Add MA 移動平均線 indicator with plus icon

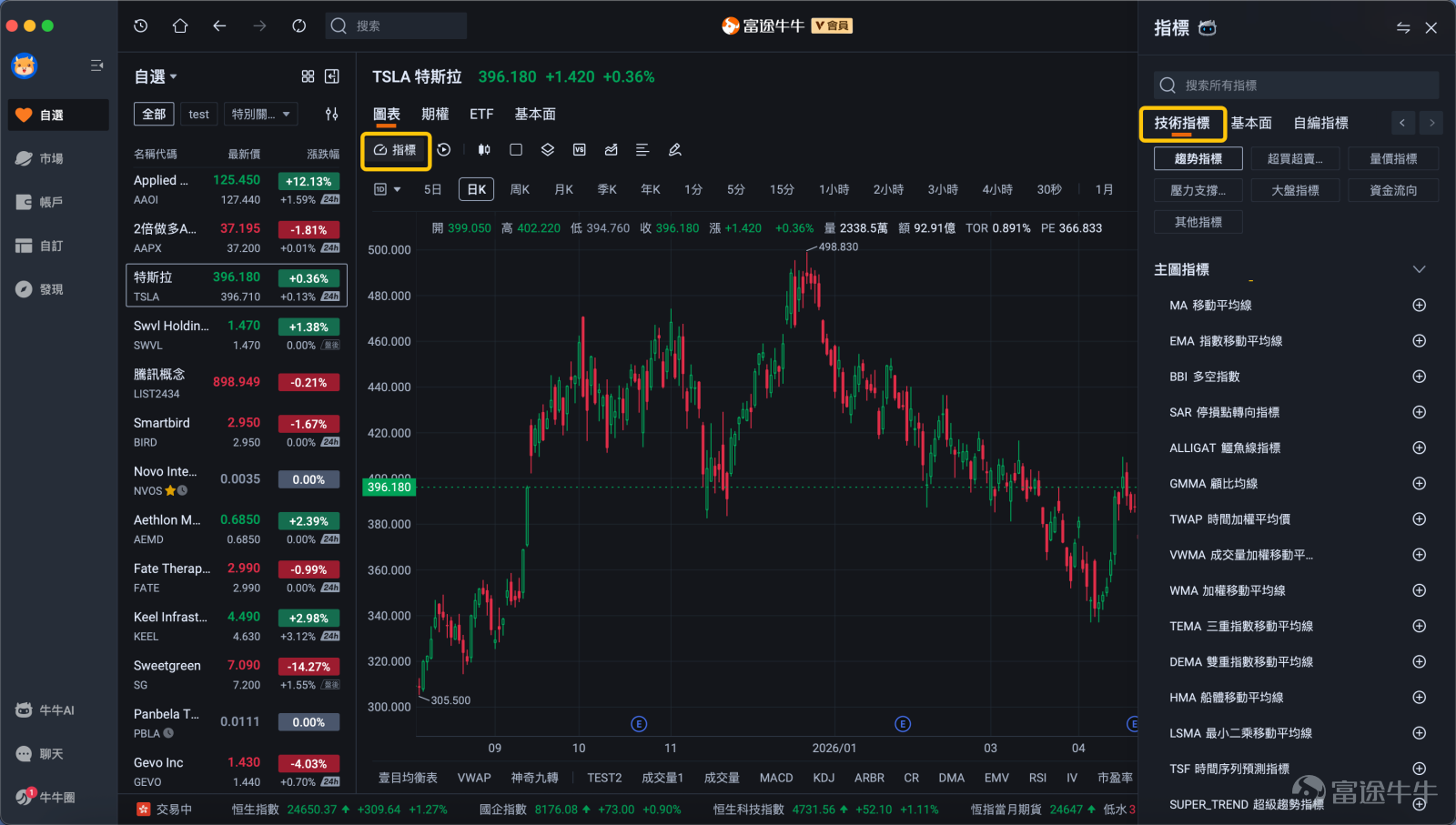pyautogui.click(x=1419, y=306)
